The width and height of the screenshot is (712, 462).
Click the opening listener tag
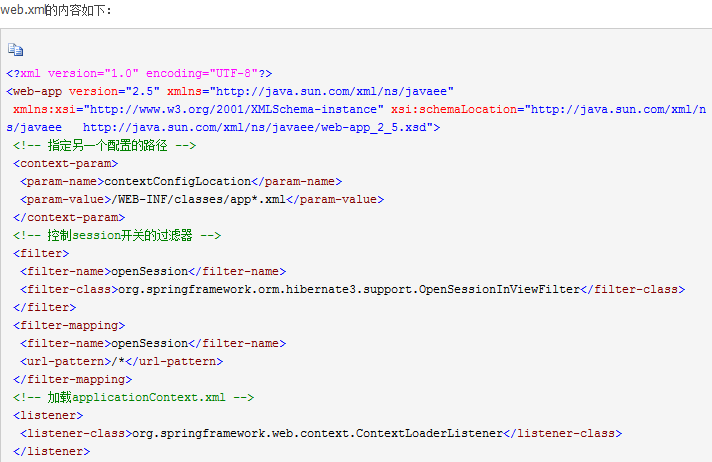[x=48, y=415]
